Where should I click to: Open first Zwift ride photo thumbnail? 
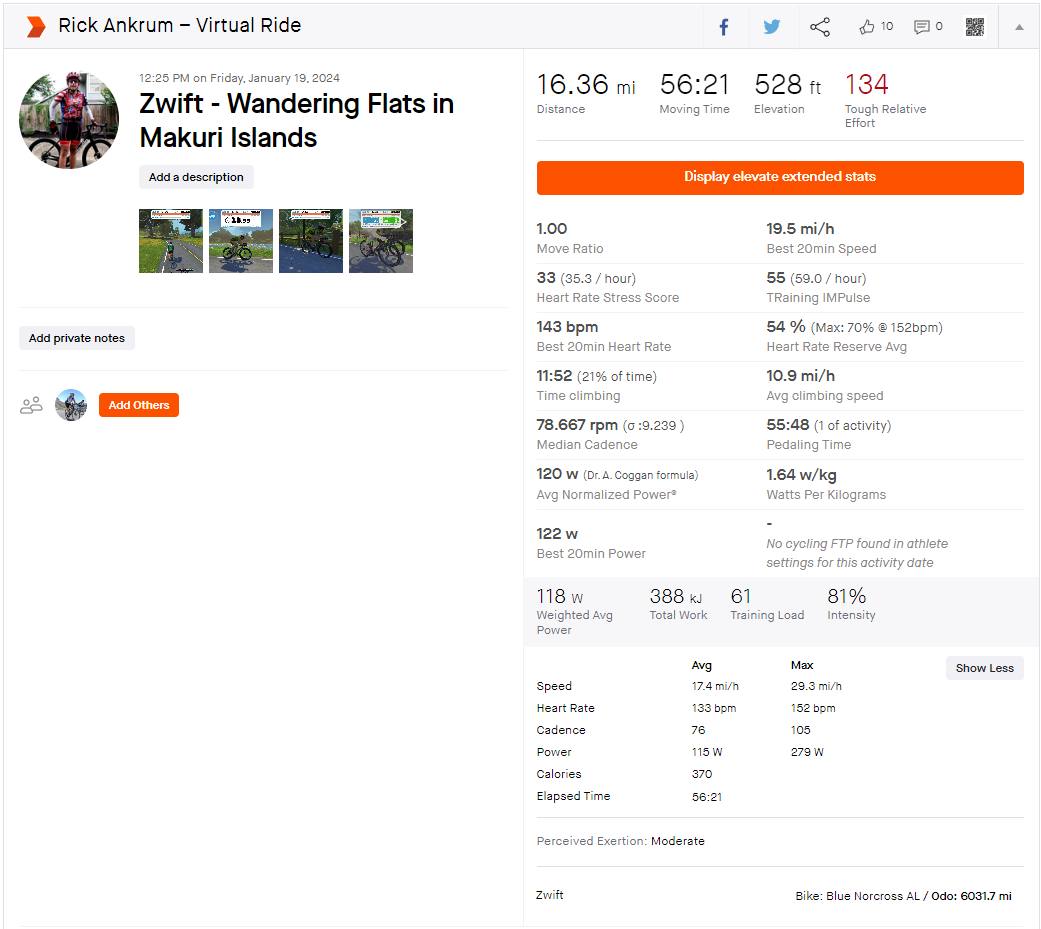pos(171,241)
